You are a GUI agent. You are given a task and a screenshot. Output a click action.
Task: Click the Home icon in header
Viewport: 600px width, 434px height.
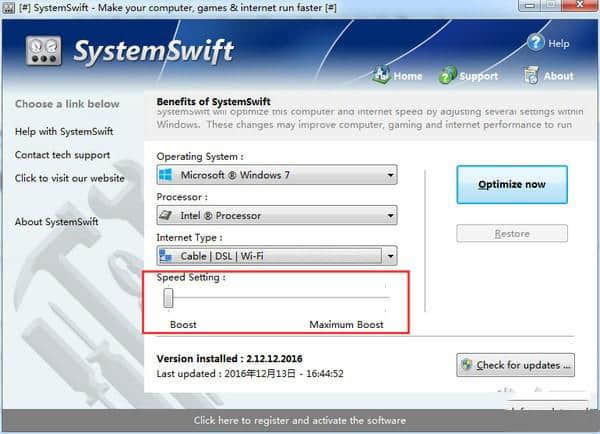381,75
